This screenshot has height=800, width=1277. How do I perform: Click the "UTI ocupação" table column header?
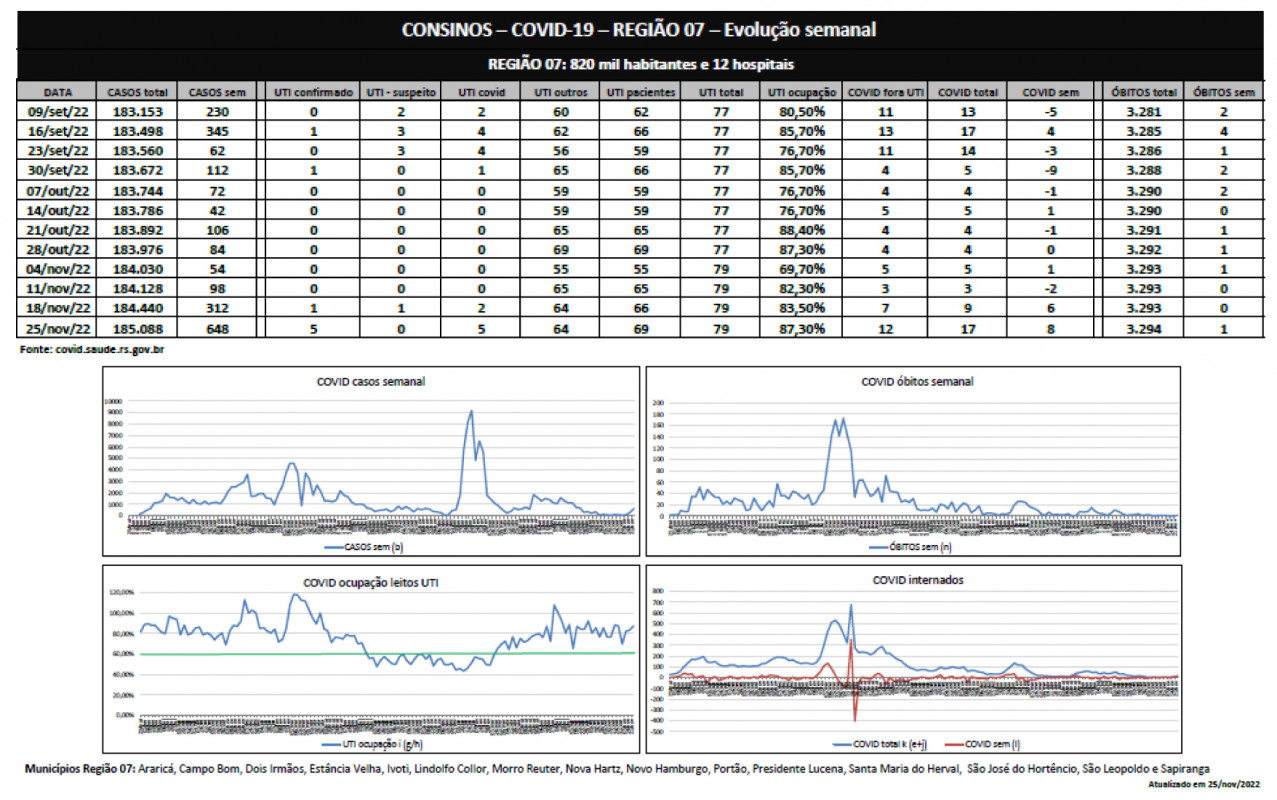click(802, 93)
